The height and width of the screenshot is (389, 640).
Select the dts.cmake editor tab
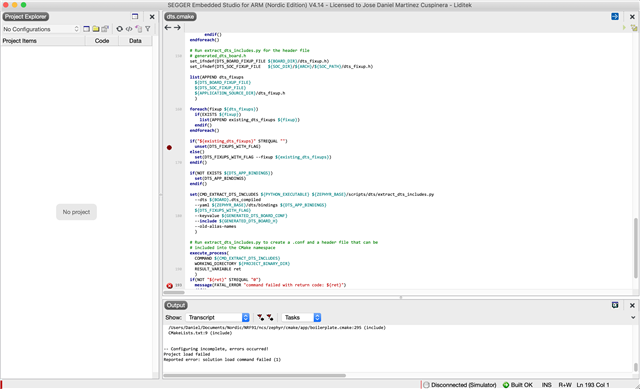point(180,17)
